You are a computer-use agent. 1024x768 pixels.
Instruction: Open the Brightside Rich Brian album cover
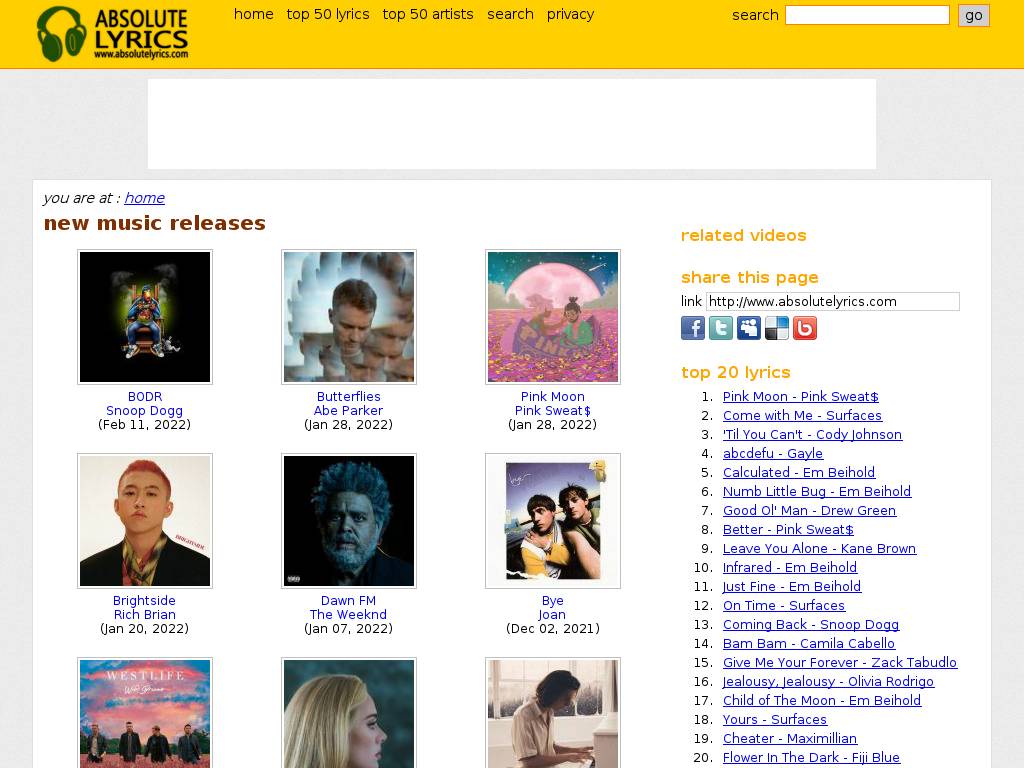pos(145,521)
